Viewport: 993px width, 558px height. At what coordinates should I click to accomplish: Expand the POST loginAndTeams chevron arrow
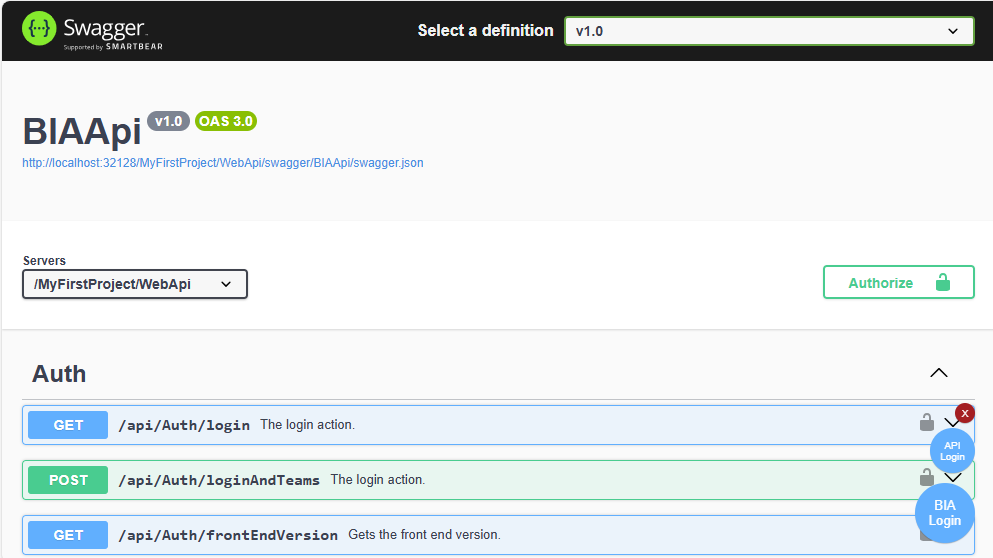point(953,478)
